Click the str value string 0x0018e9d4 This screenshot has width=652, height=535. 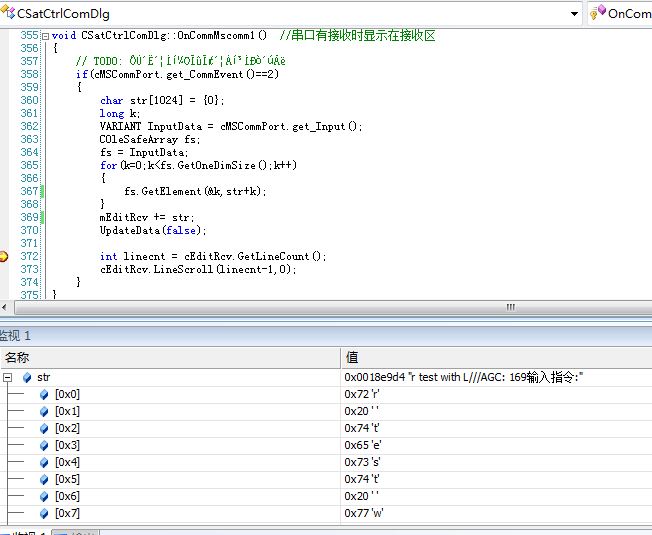point(464,377)
